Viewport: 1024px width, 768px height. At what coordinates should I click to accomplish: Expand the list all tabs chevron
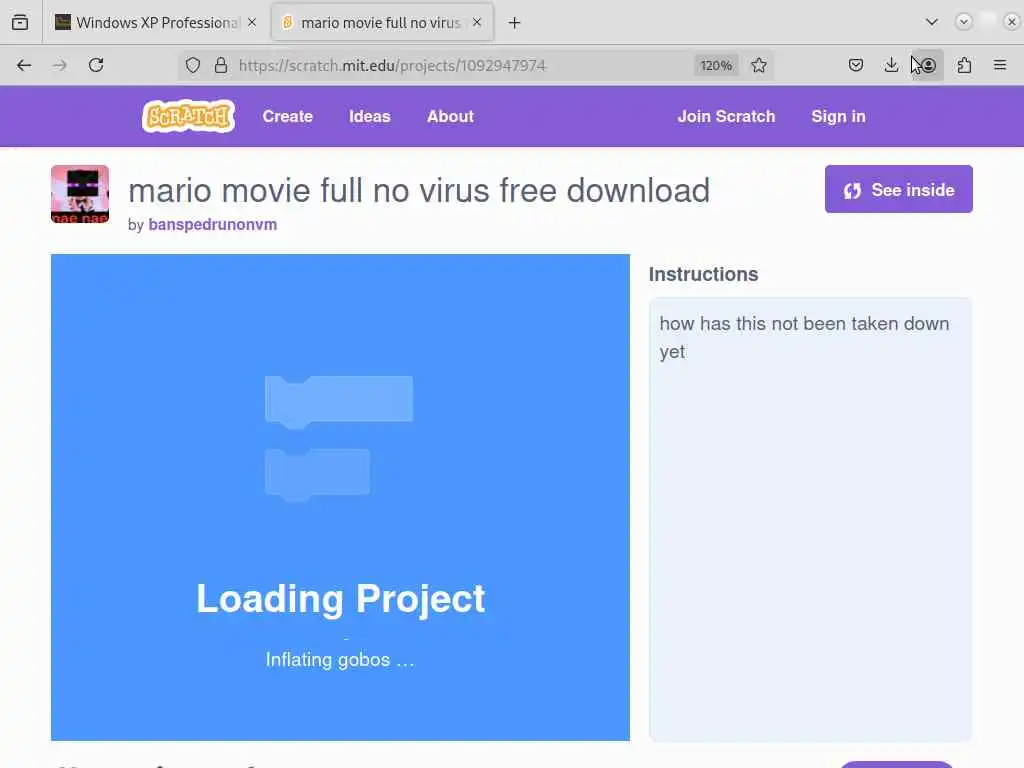[x=932, y=22]
